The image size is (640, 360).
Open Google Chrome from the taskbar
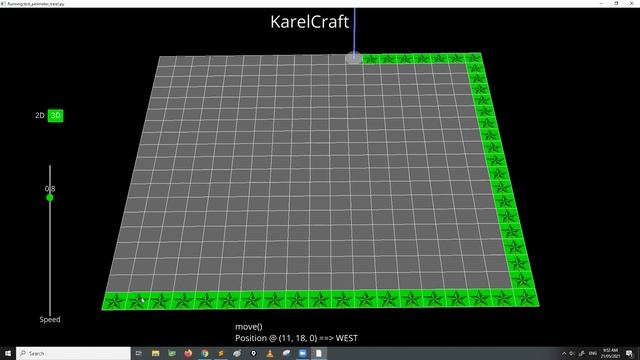point(204,353)
